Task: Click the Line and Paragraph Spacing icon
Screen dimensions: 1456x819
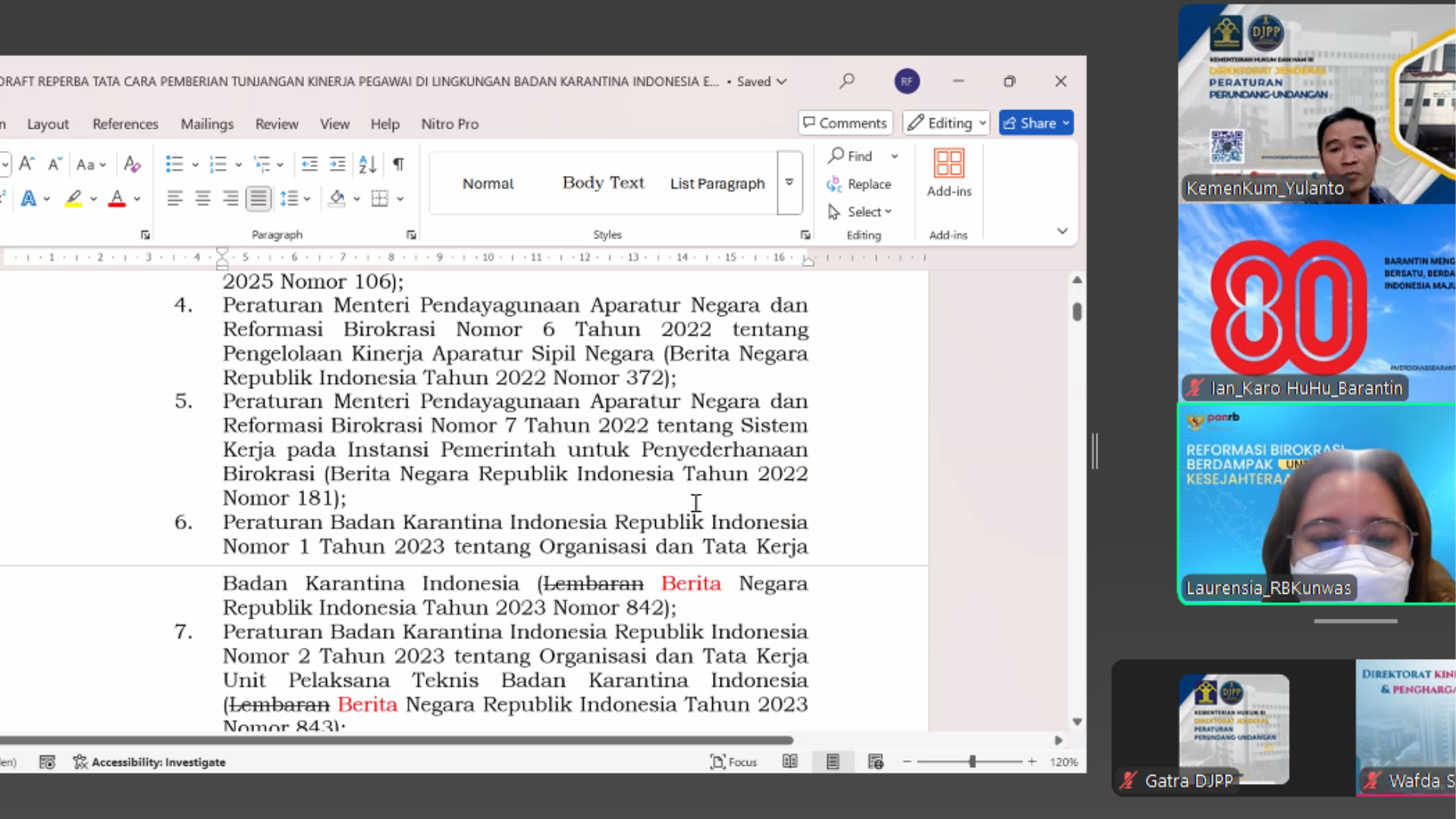Action: [289, 199]
